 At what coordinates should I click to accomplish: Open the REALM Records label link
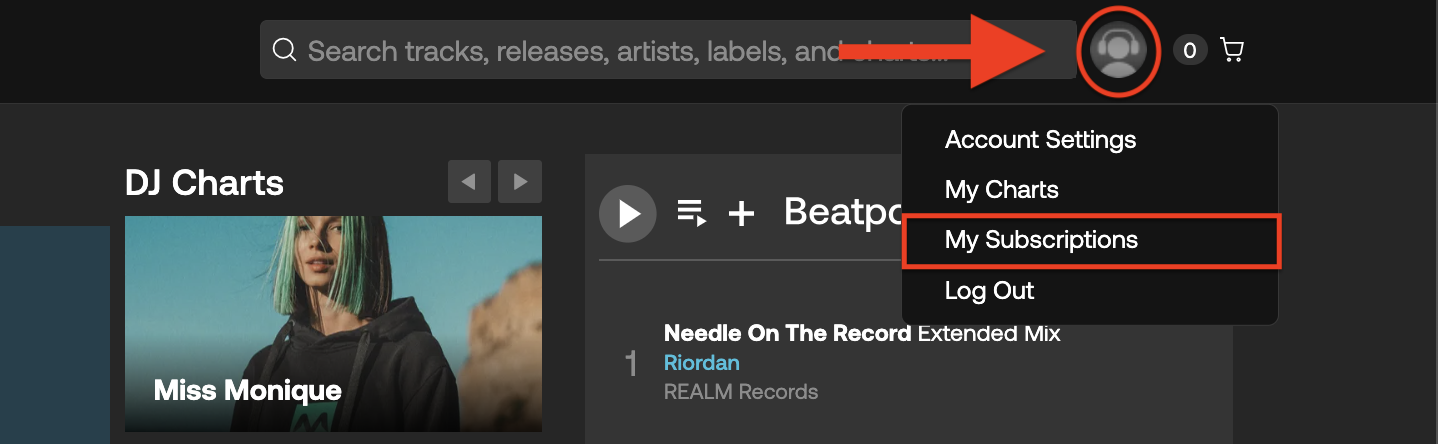741,392
